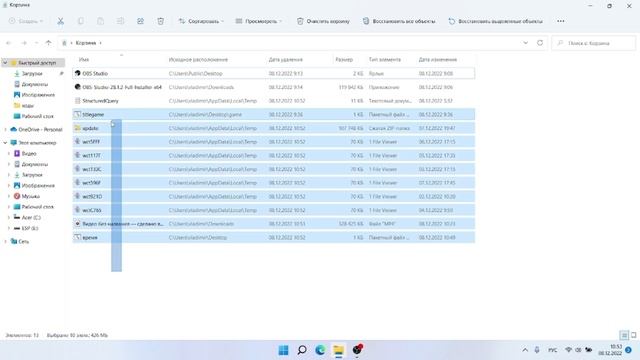
Task: Open the Просмотреть view dropdown
Action: pyautogui.click(x=259, y=21)
